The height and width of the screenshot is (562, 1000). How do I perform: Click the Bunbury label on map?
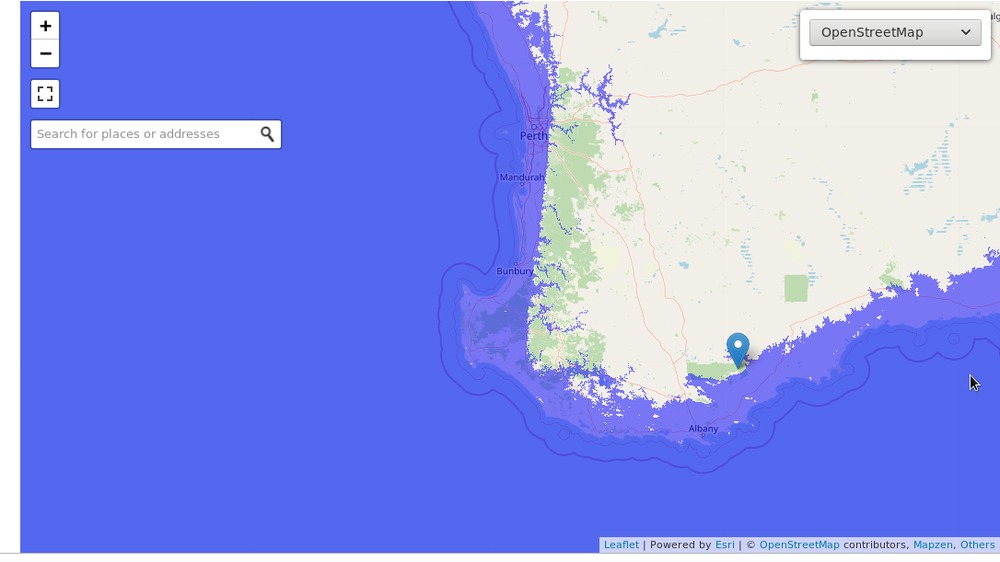pyautogui.click(x=515, y=271)
